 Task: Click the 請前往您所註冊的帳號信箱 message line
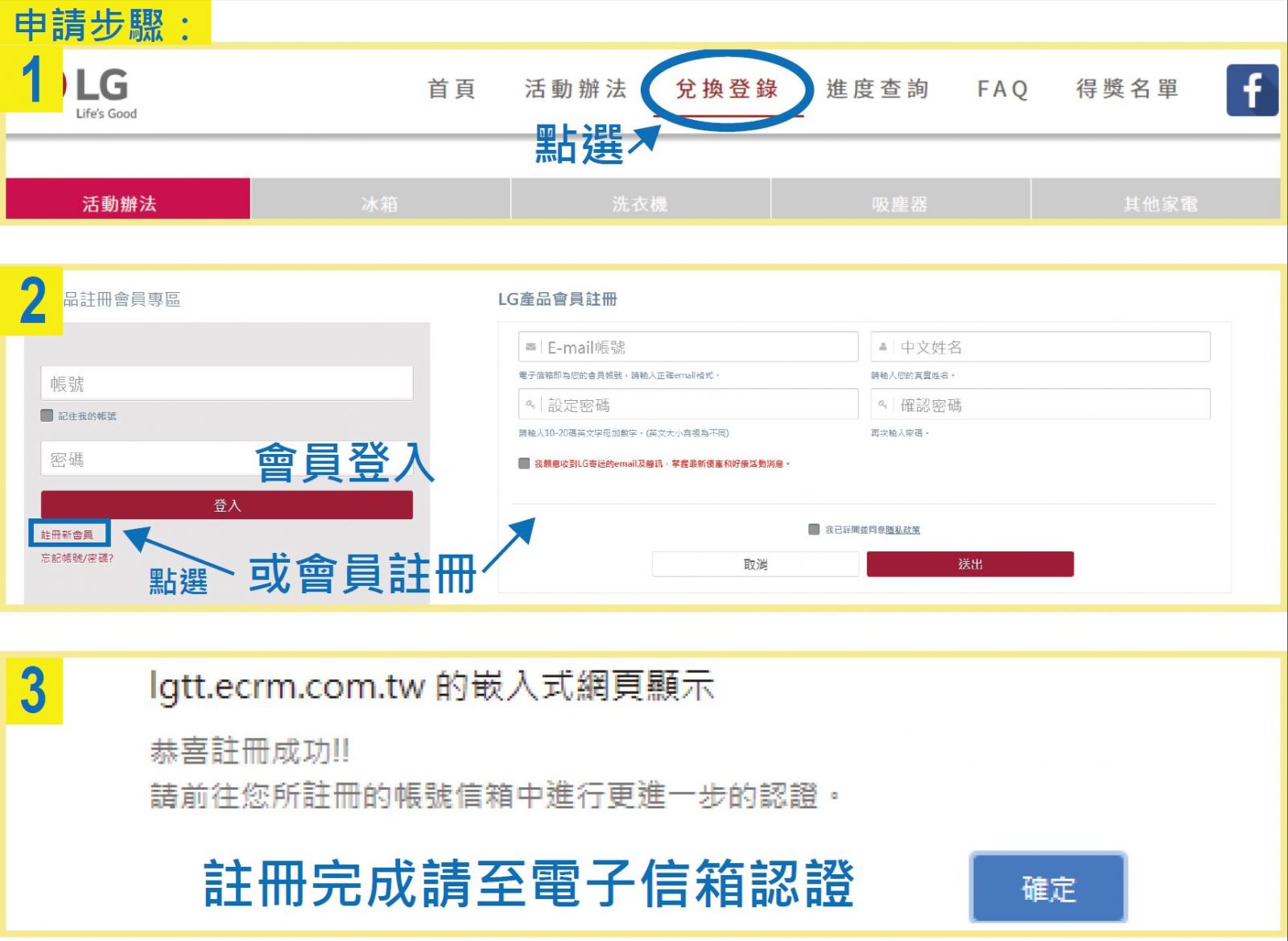[x=496, y=796]
